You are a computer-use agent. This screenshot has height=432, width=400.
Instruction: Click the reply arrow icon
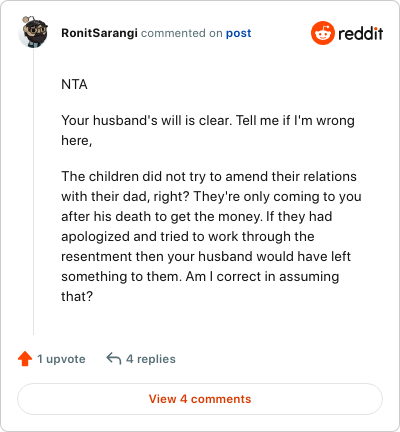(114, 359)
